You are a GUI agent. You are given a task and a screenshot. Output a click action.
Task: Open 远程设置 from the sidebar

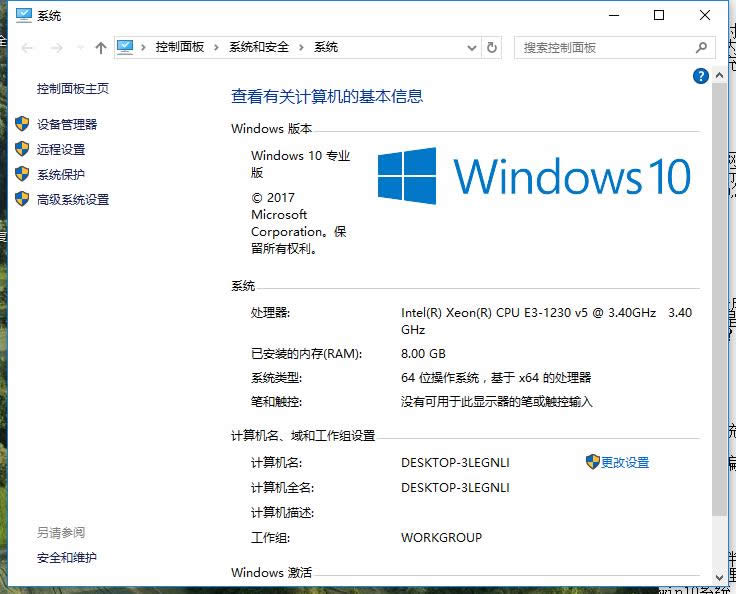pos(61,149)
